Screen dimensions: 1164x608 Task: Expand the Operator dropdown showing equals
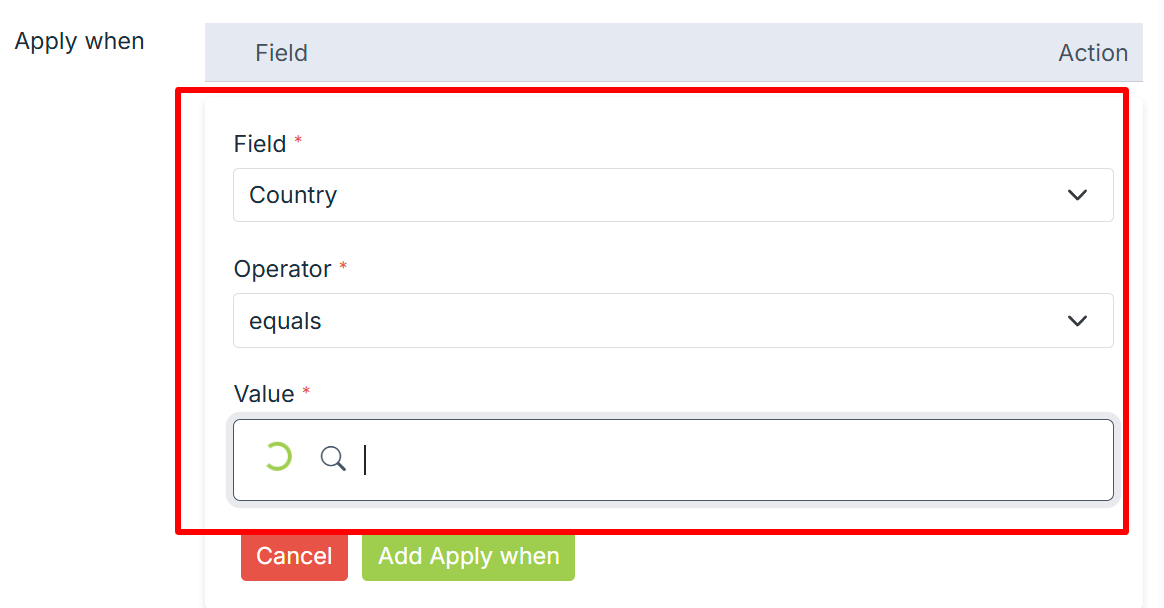[672, 321]
